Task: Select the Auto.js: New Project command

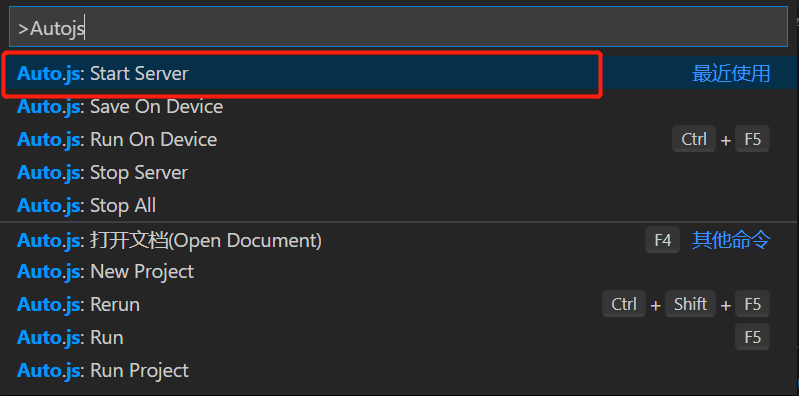Action: point(398,271)
